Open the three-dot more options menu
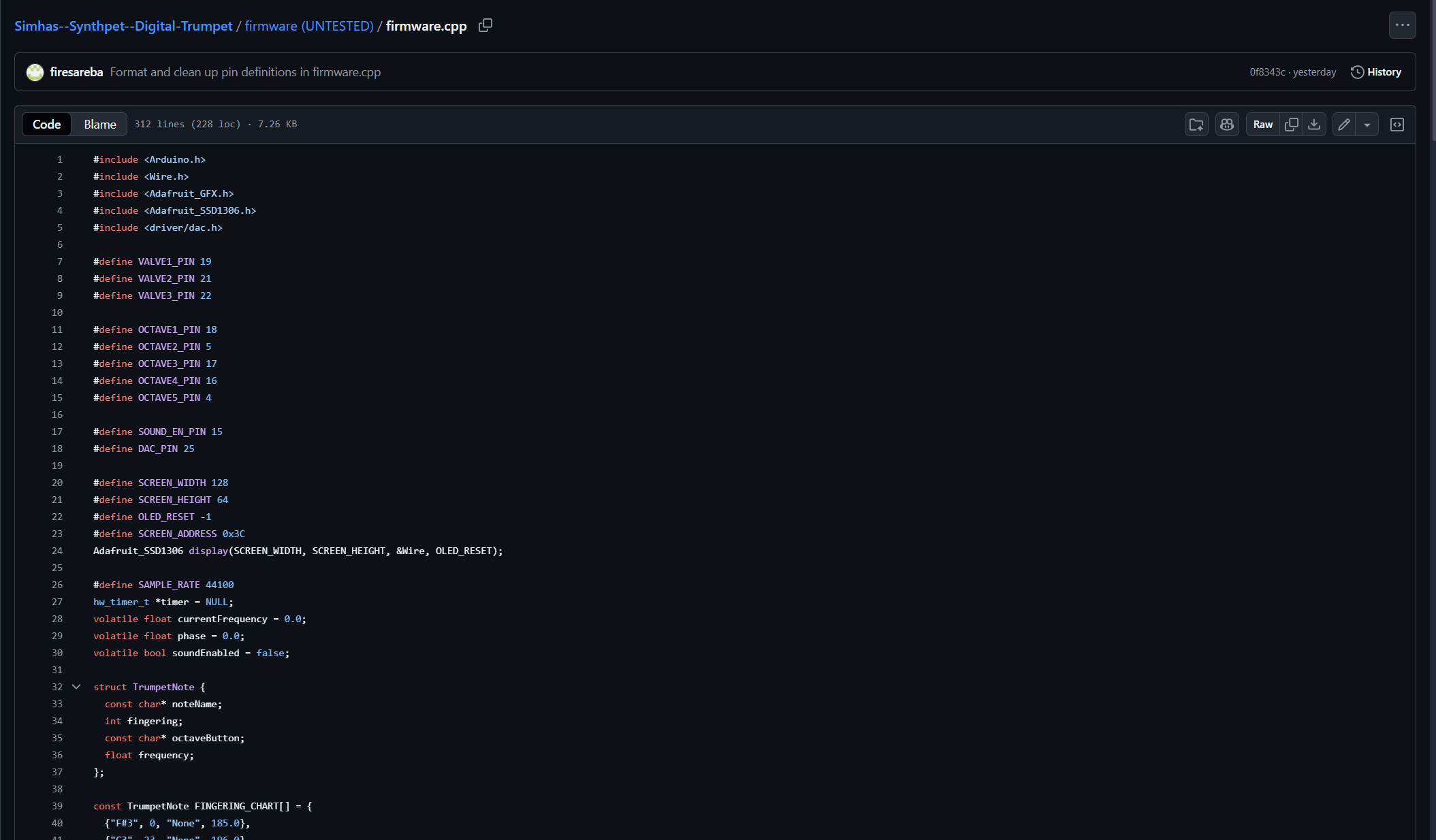Image resolution: width=1436 pixels, height=840 pixels. 1402,25
